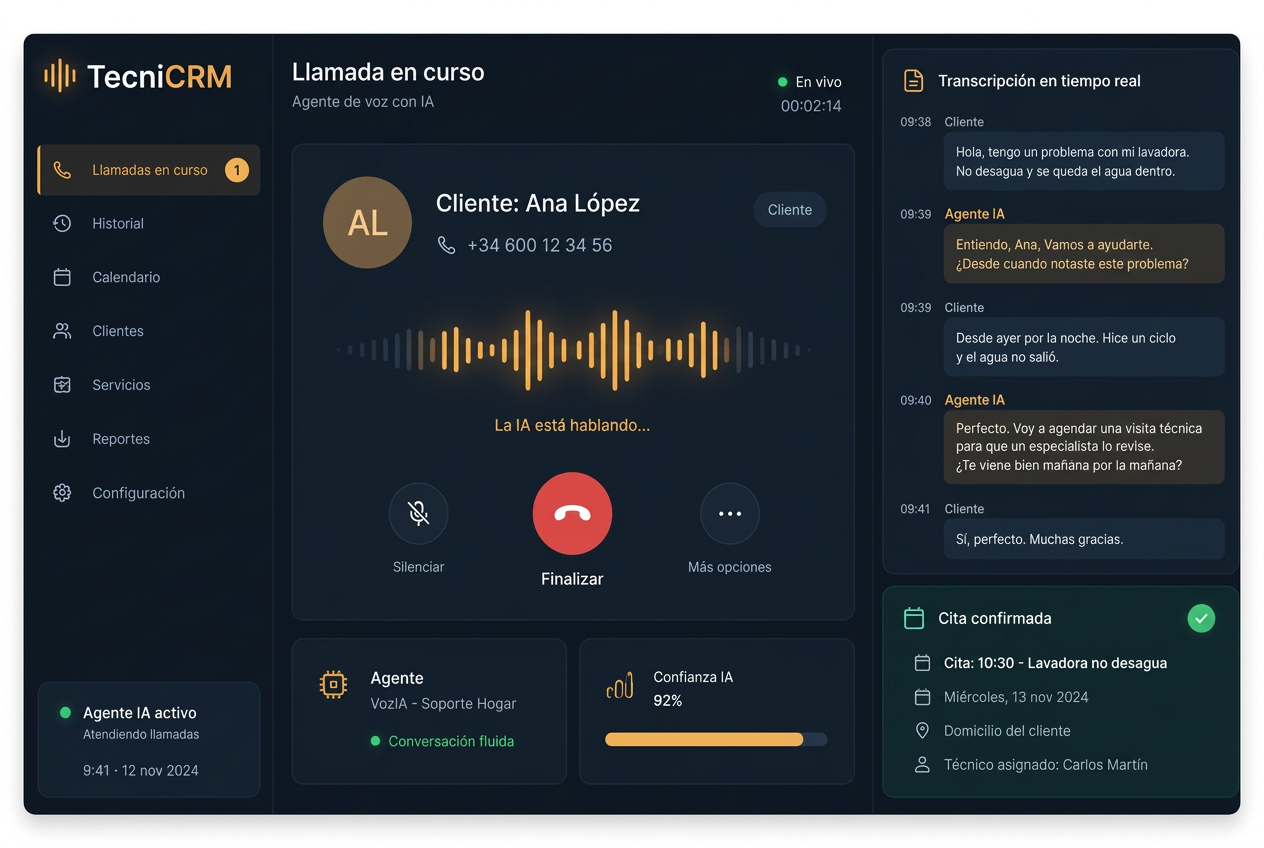Click 'La IA está hablando...' status text
Screen dimensions: 1264x848
point(572,425)
